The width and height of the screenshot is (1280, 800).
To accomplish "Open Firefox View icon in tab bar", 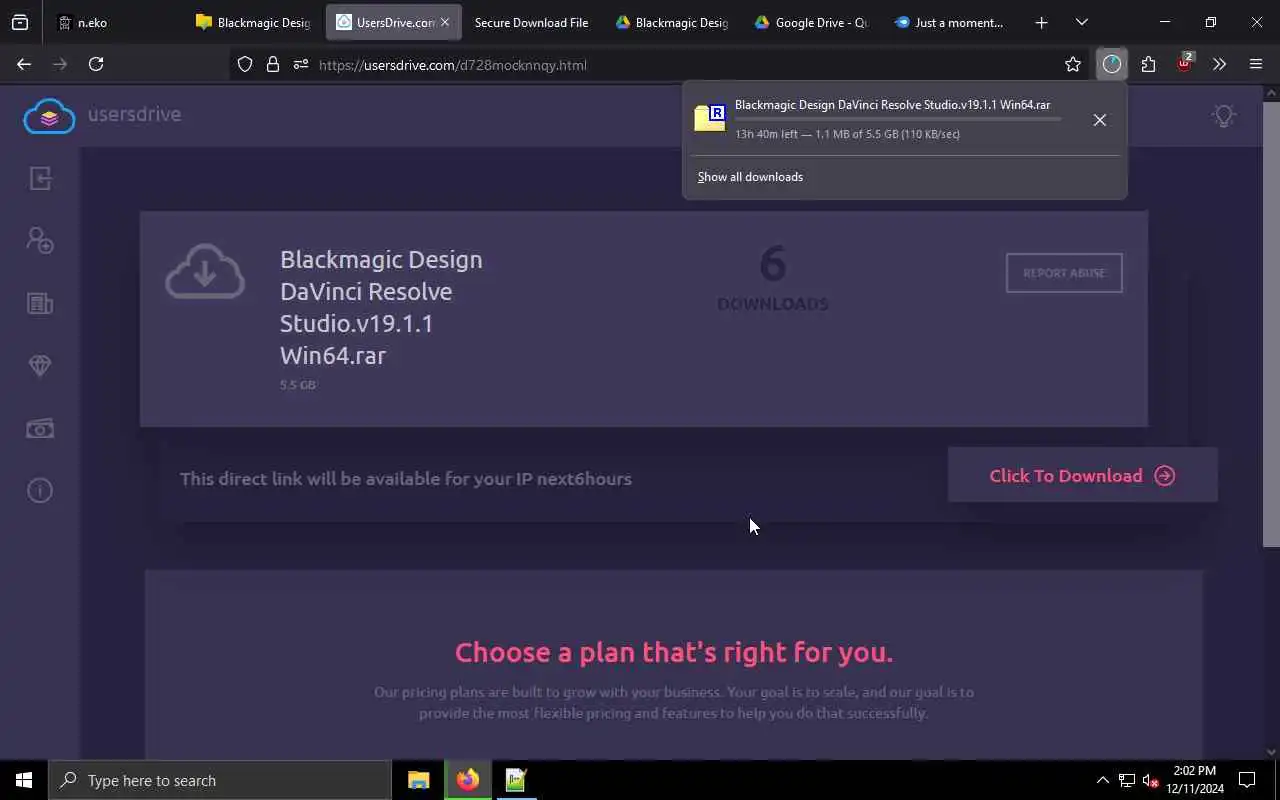I will tap(19, 22).
